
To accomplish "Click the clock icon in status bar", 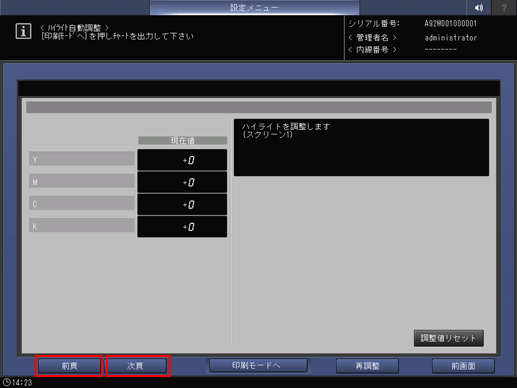I will coord(6,382).
